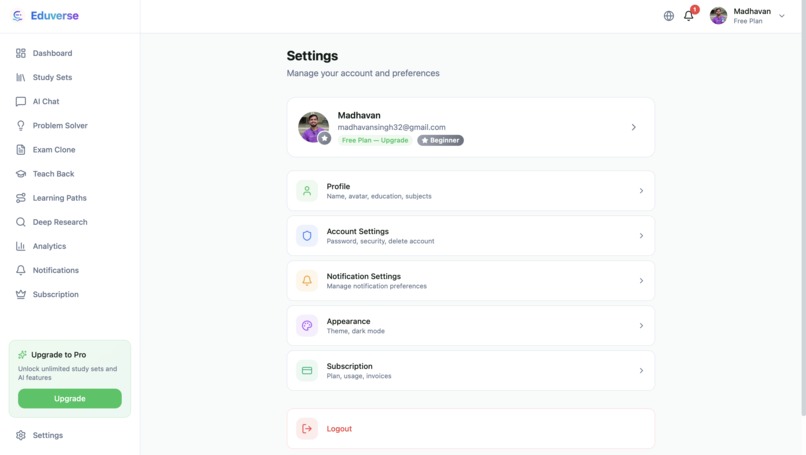Screen dimensions: 806x455
Task: Expand the Account Settings row chevron
Action: coord(641,235)
